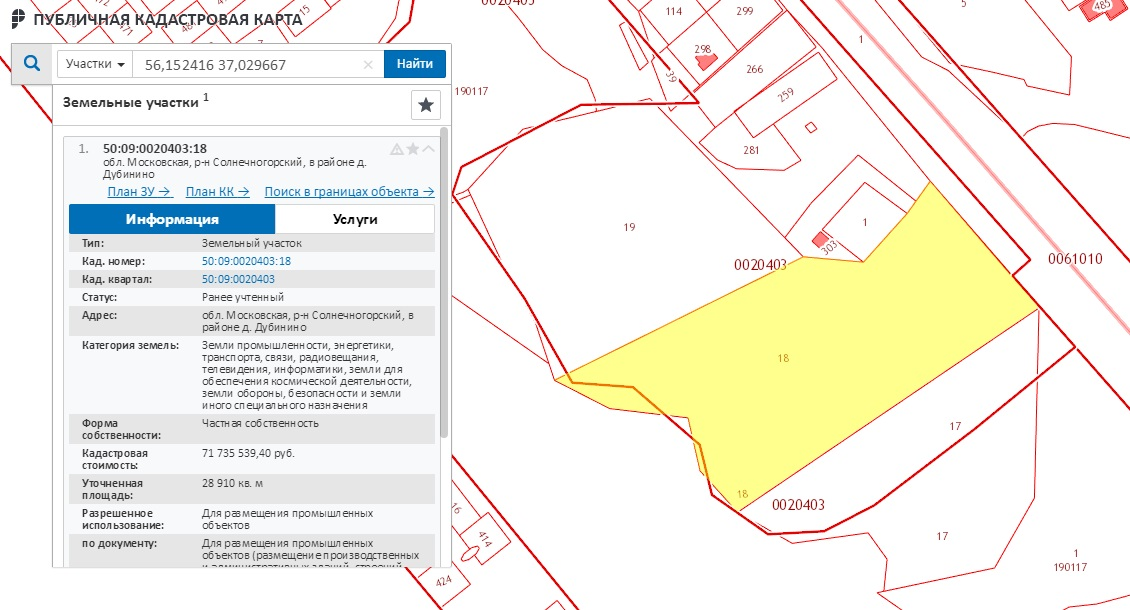The height and width of the screenshot is (610, 1130).
Task: Open the Участки search type dropdown
Action: tap(95, 64)
